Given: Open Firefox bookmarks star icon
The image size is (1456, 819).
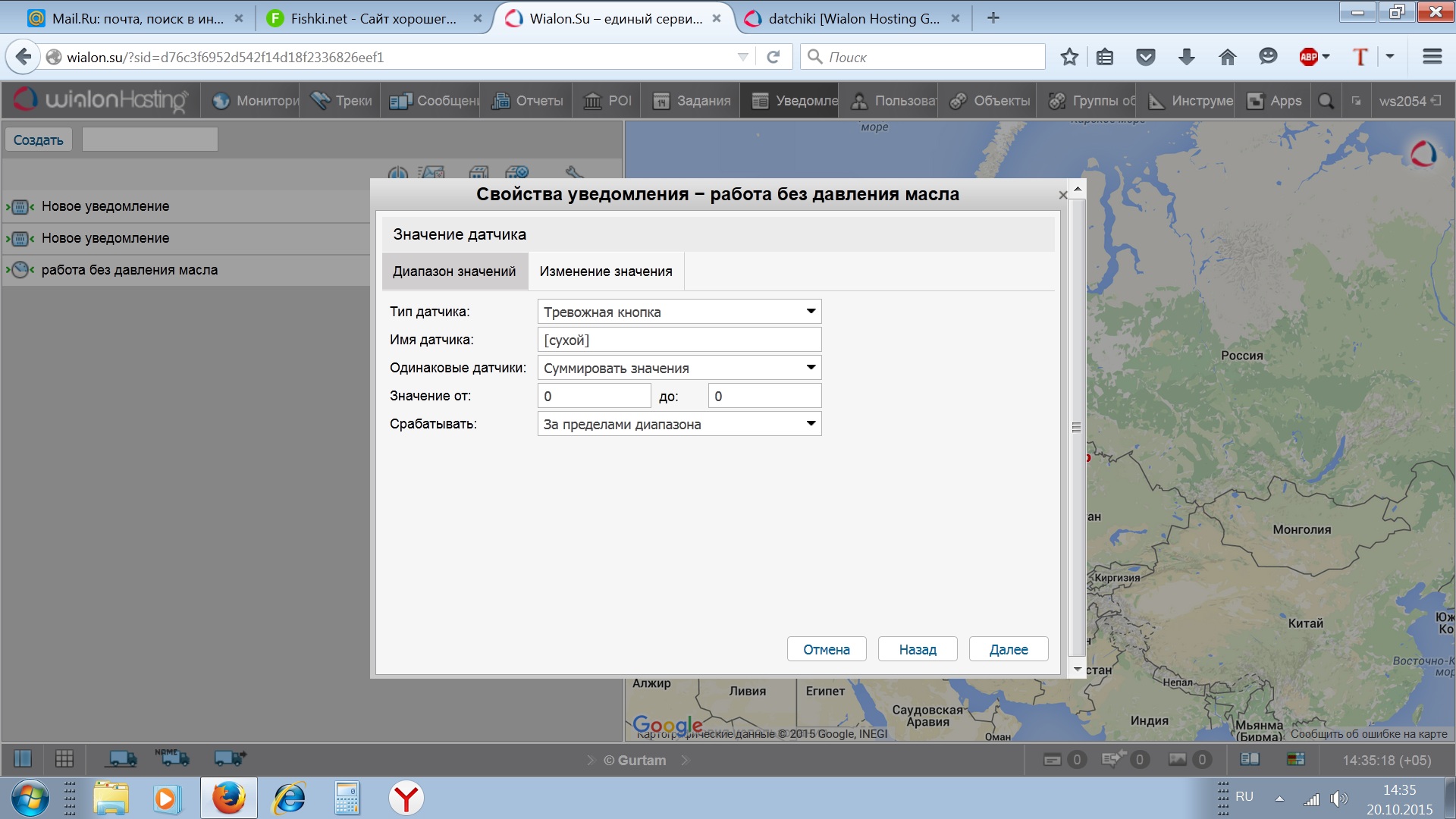Looking at the screenshot, I should 1069,57.
